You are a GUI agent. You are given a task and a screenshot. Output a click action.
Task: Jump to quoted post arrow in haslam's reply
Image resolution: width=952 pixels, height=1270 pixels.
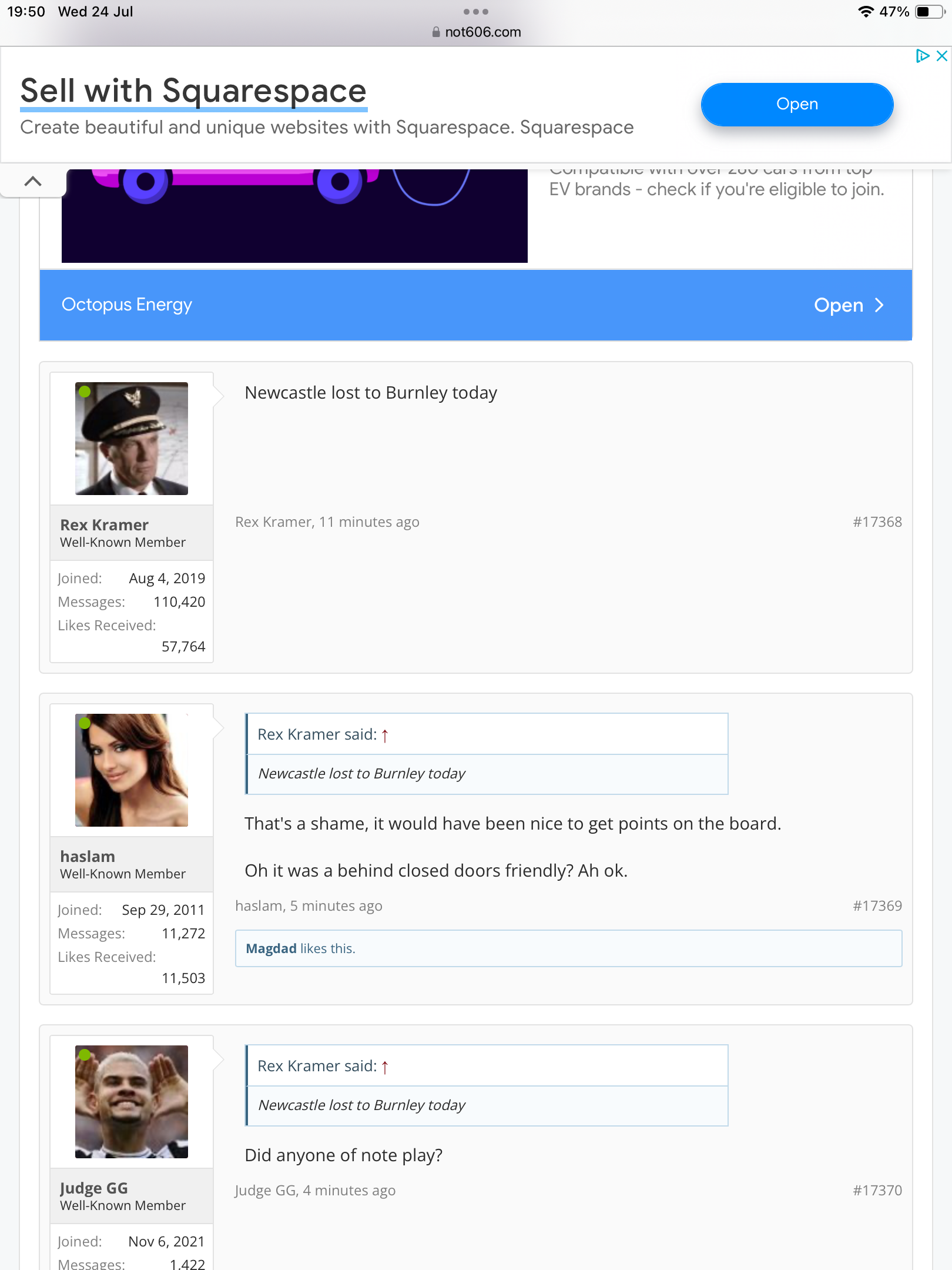coord(385,736)
